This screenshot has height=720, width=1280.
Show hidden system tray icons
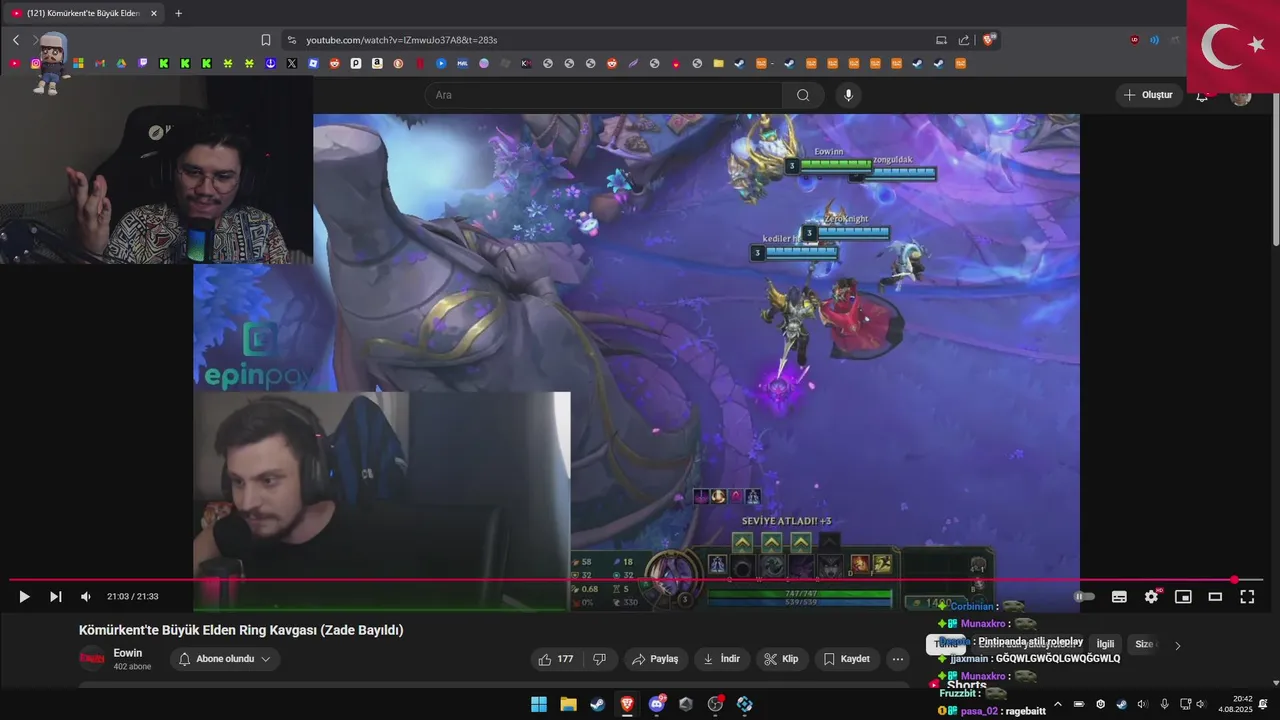pos(1058,704)
